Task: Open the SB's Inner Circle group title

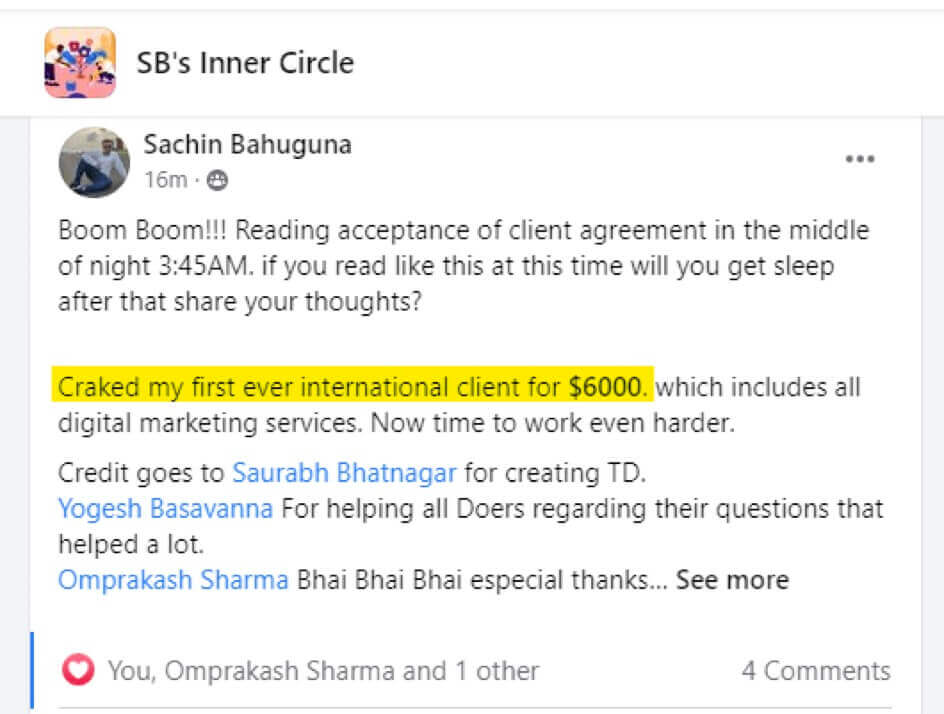Action: 245,63
